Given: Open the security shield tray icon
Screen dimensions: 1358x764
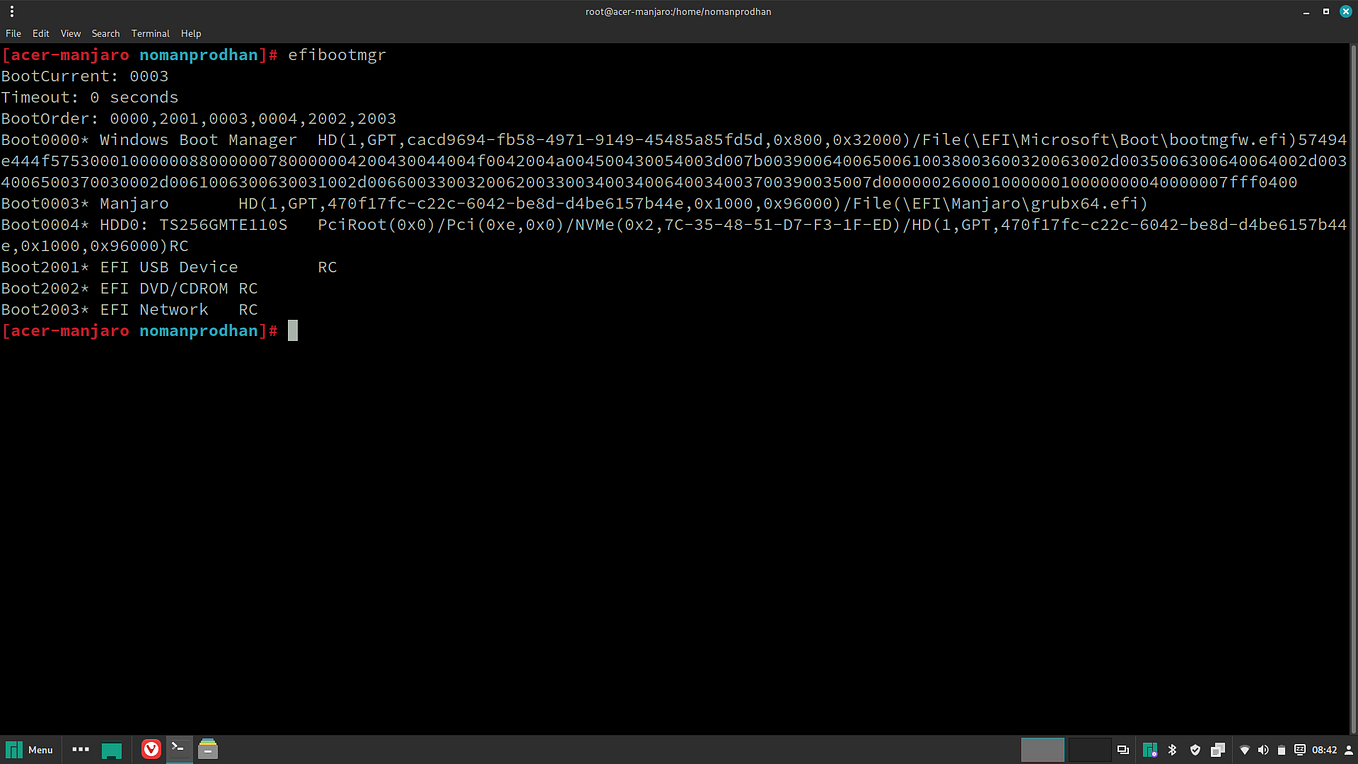Looking at the screenshot, I should point(1196,749).
